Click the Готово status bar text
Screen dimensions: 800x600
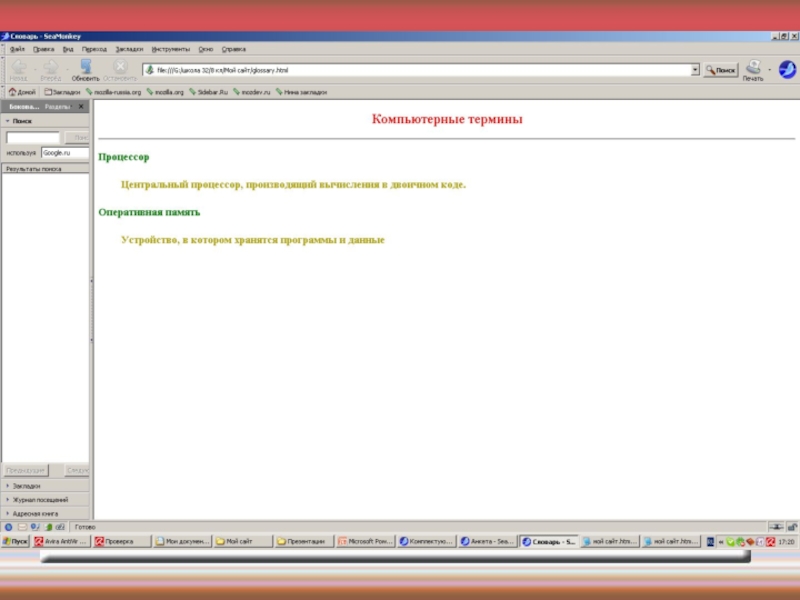pos(85,527)
